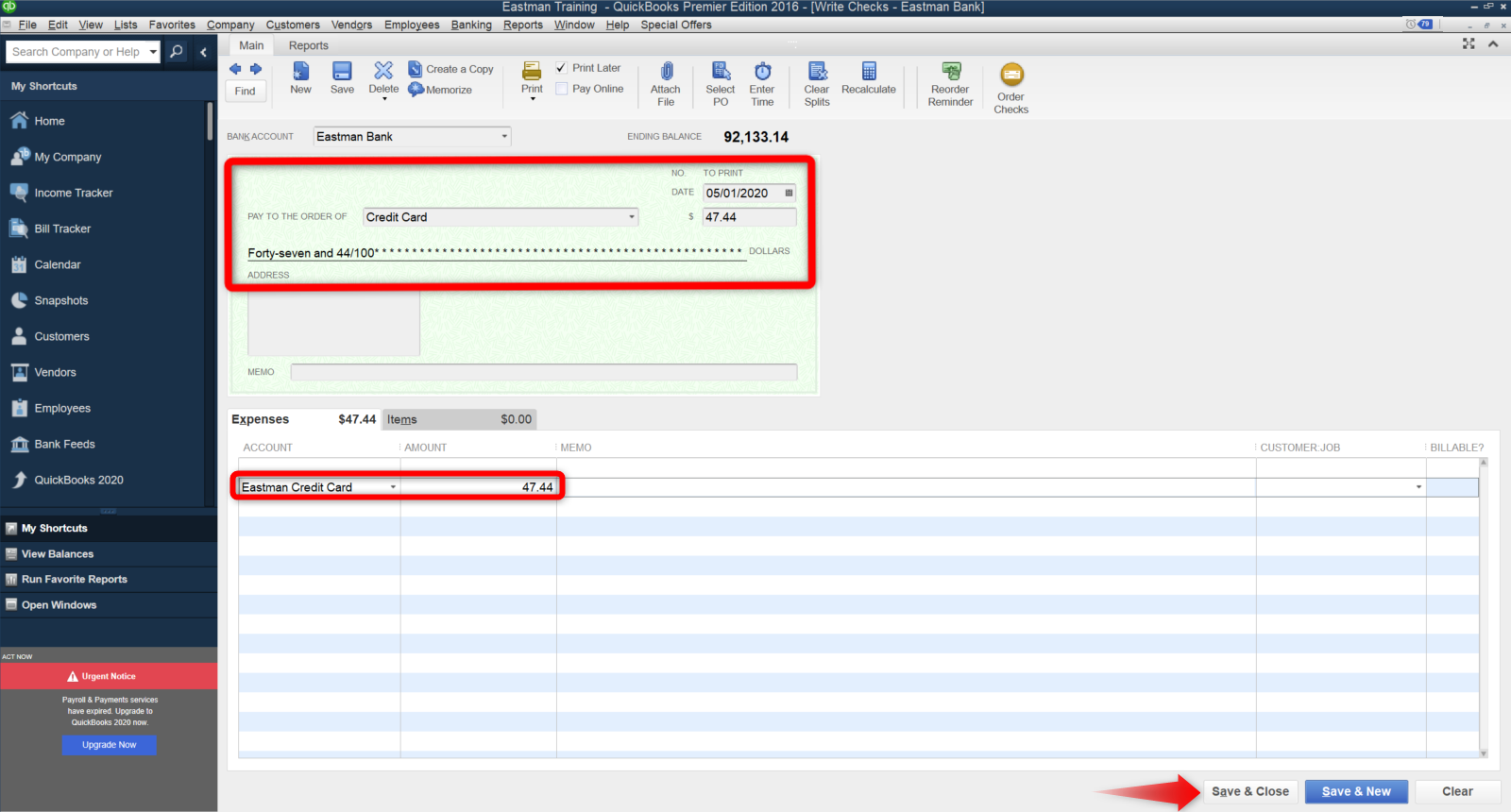Image resolution: width=1511 pixels, height=812 pixels.
Task: Open Order Checks
Action: (x=1011, y=88)
